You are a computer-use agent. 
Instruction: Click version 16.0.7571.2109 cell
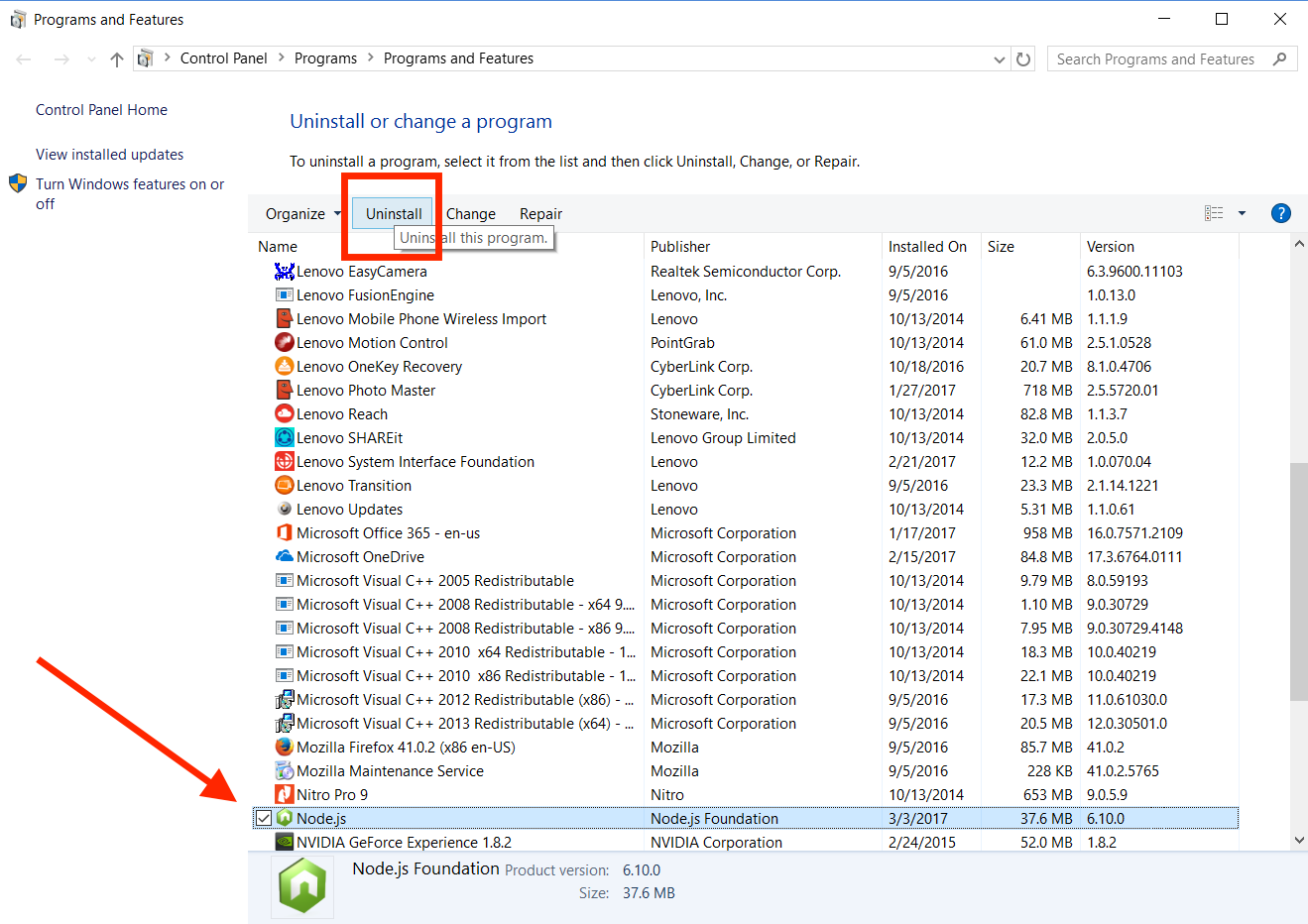point(1134,533)
